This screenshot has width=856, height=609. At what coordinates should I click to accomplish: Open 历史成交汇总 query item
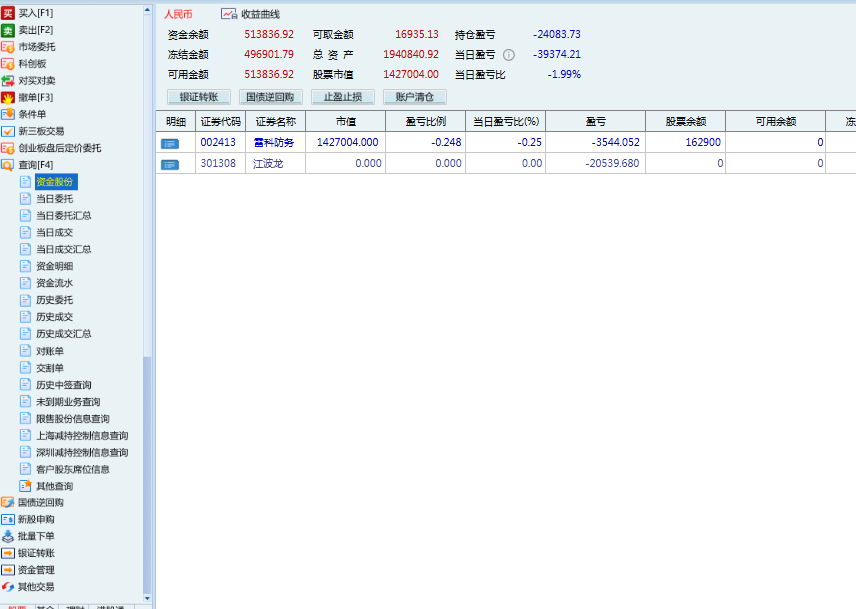click(63, 334)
